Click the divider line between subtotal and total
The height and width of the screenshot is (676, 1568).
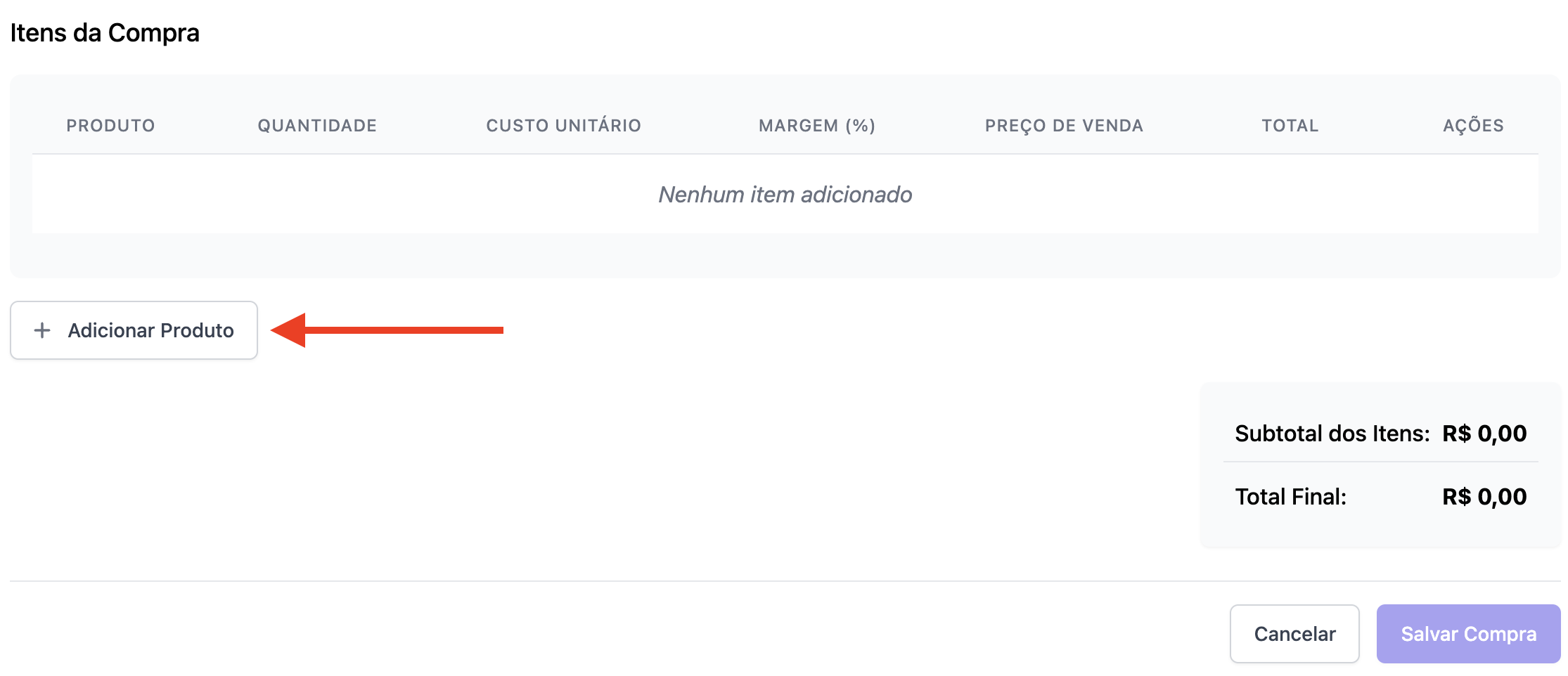click(1380, 462)
